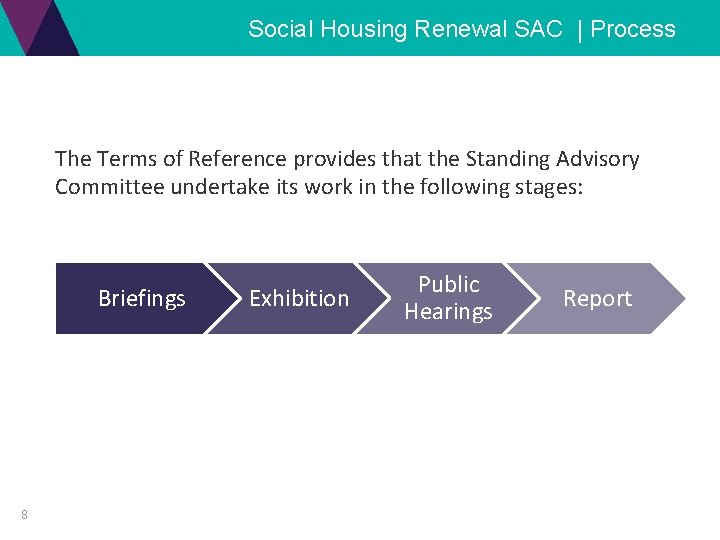Screen dimensions: 720x540
Task: Click white chevron divider between Public Hearings and Report
Action: click(522, 298)
